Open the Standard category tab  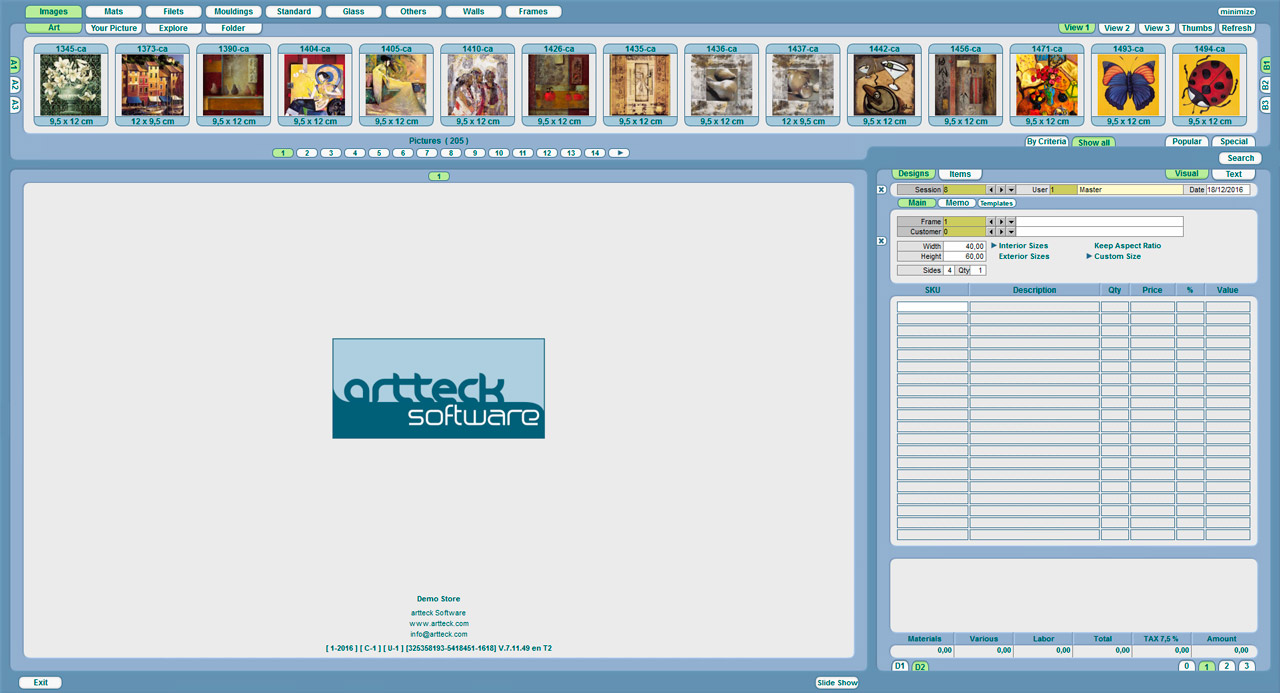coord(293,12)
